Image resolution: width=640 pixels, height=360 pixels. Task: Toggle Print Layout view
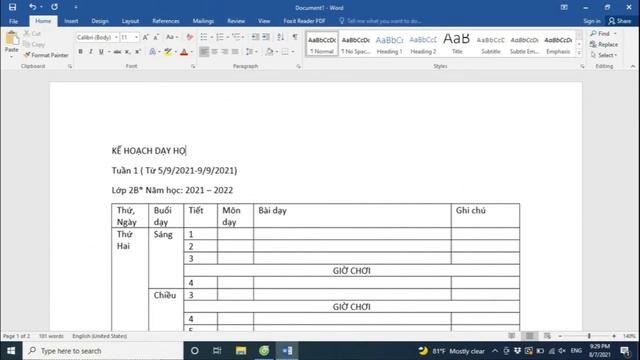click(x=529, y=336)
